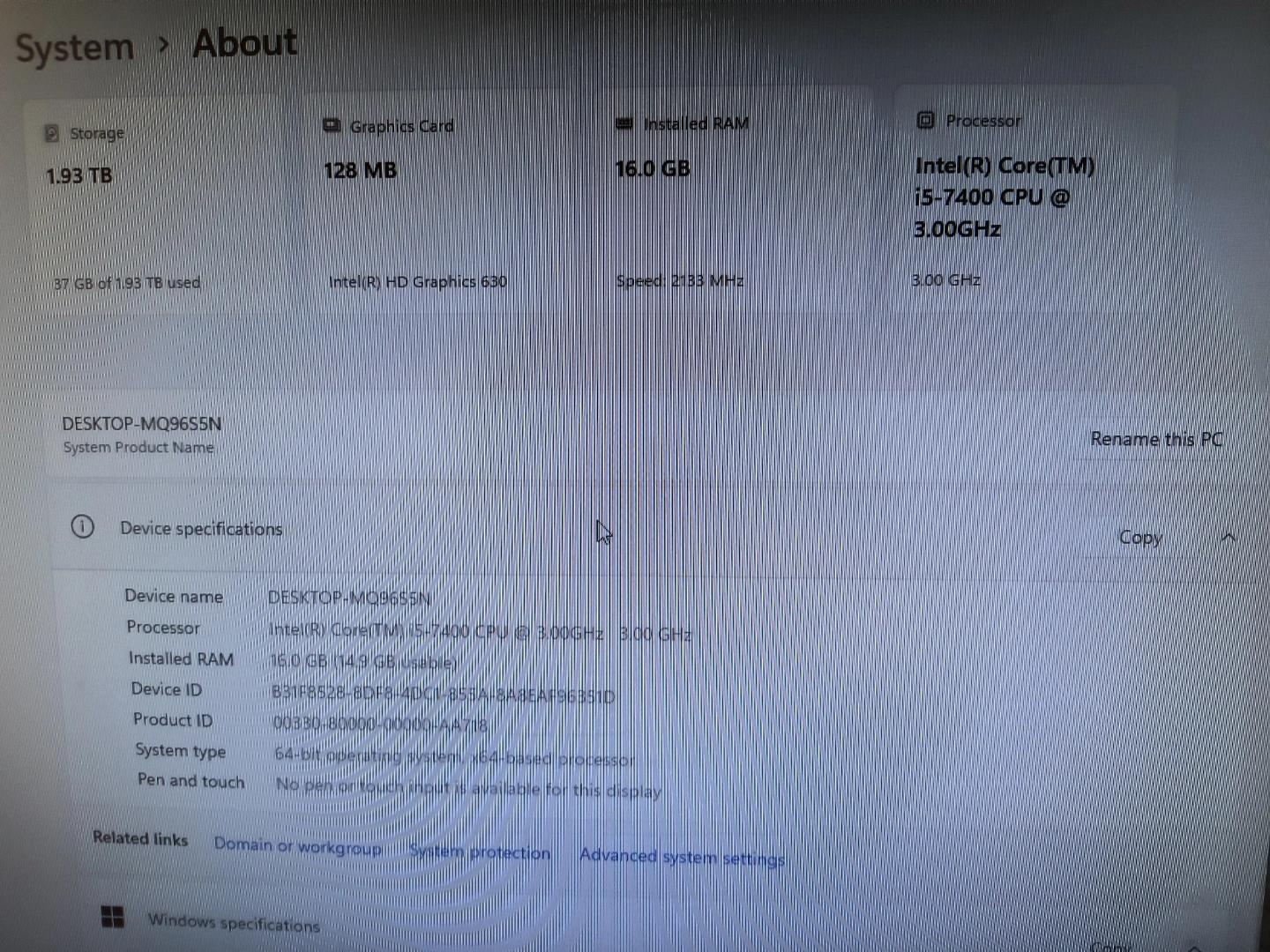Click the Processor chip icon
This screenshot has width=1270, height=952.
click(925, 120)
